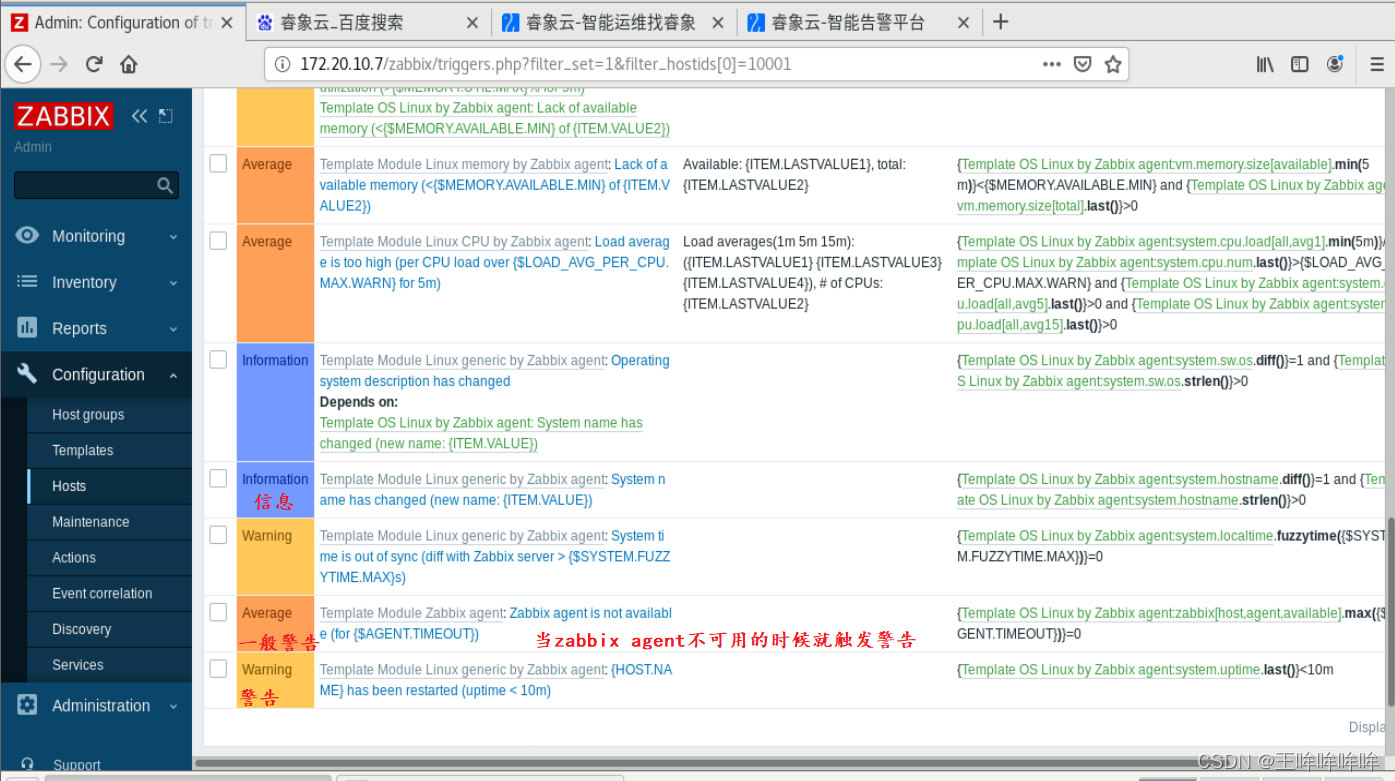Screen dimensions: 1395x781
Task: Open page actions three-dot menu in address bar
Action: click(x=1051, y=64)
